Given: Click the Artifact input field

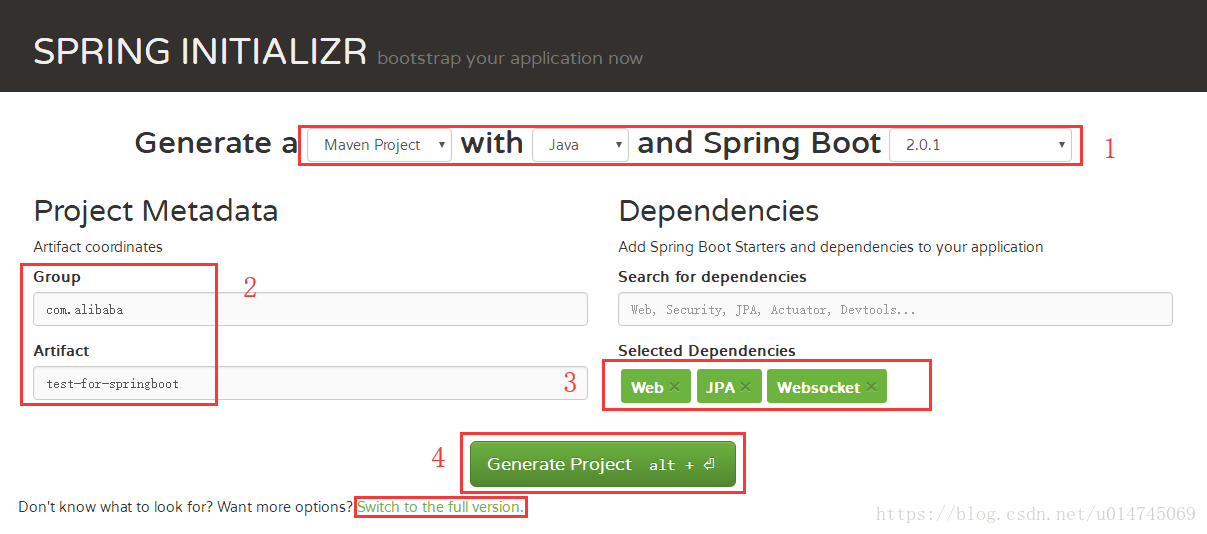Looking at the screenshot, I should click(x=310, y=383).
